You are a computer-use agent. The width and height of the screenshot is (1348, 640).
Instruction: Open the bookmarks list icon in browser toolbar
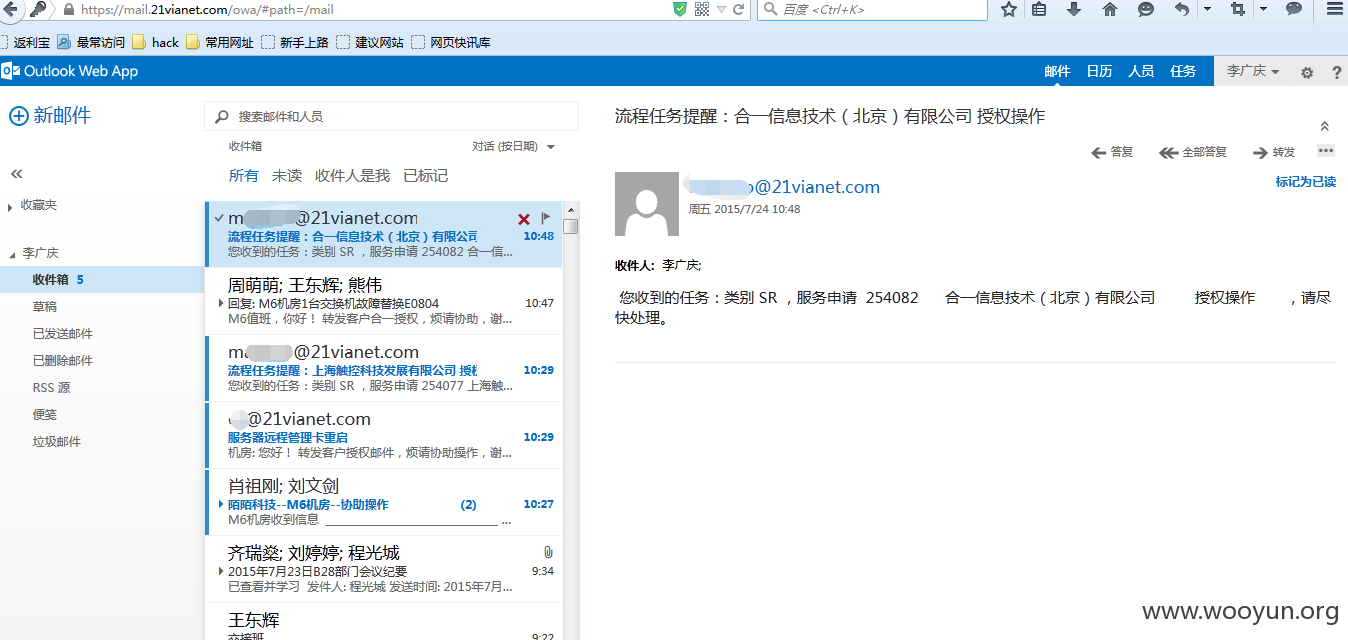click(x=1040, y=9)
